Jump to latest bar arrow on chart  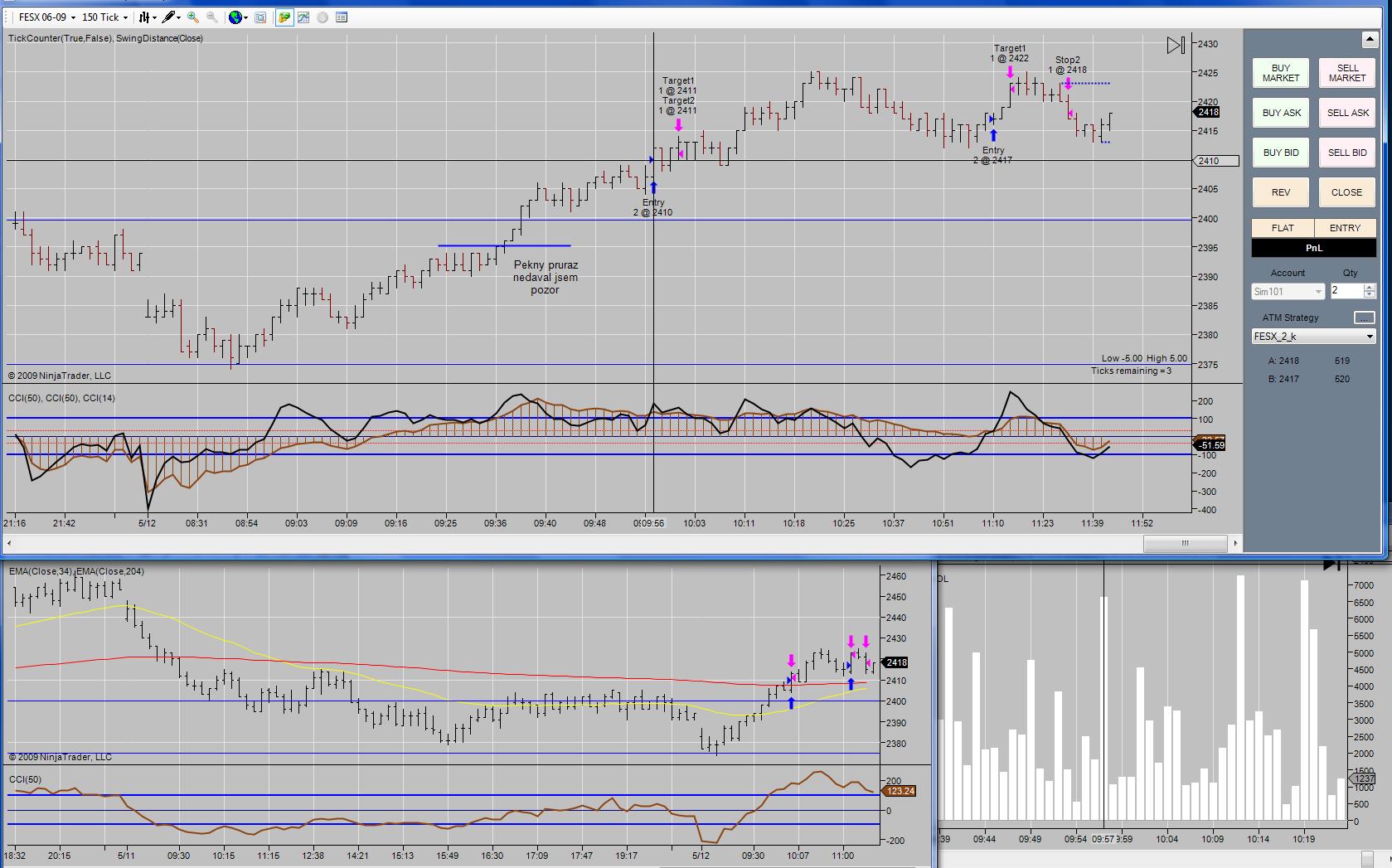[x=1176, y=46]
